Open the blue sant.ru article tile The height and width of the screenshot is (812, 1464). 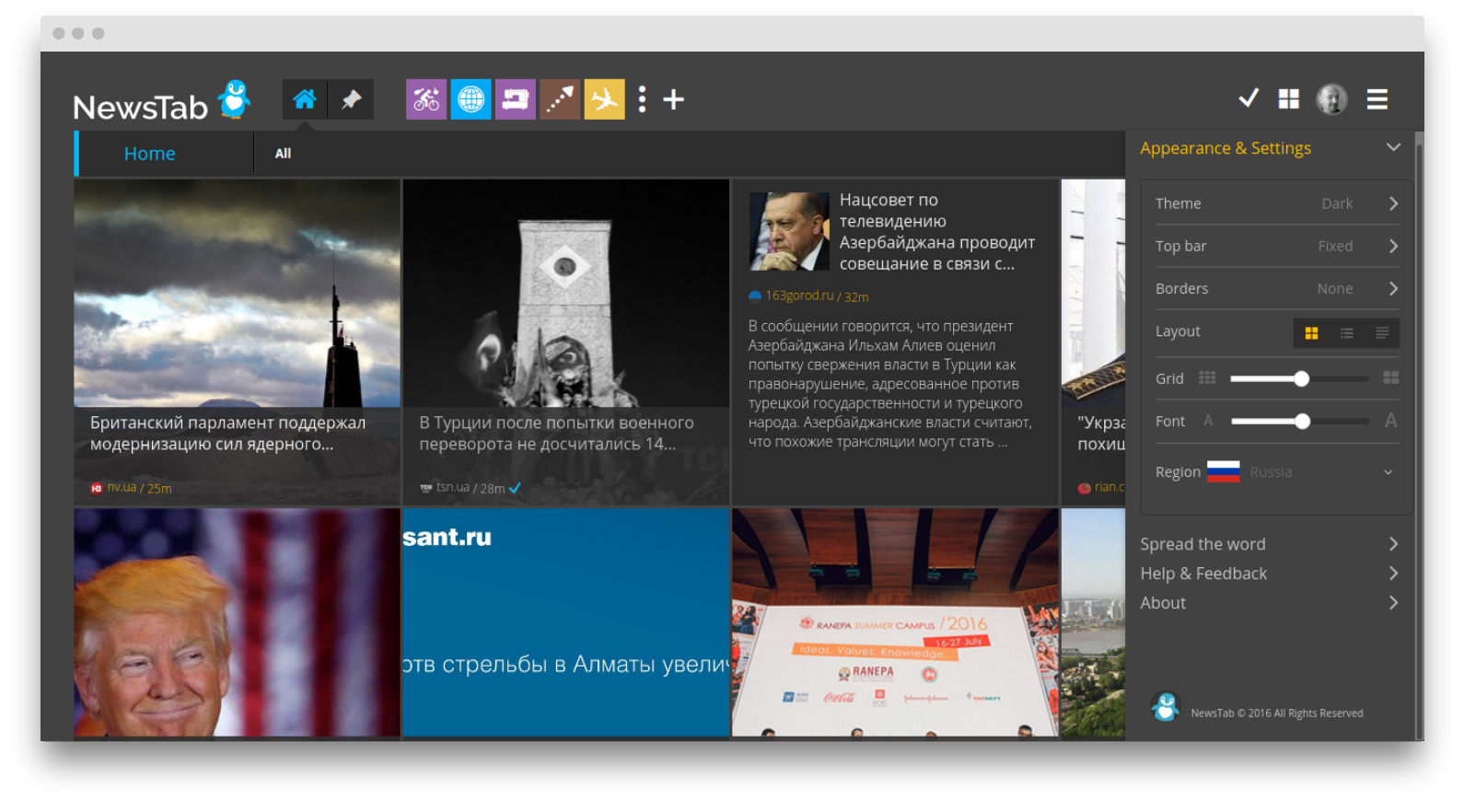click(x=566, y=622)
